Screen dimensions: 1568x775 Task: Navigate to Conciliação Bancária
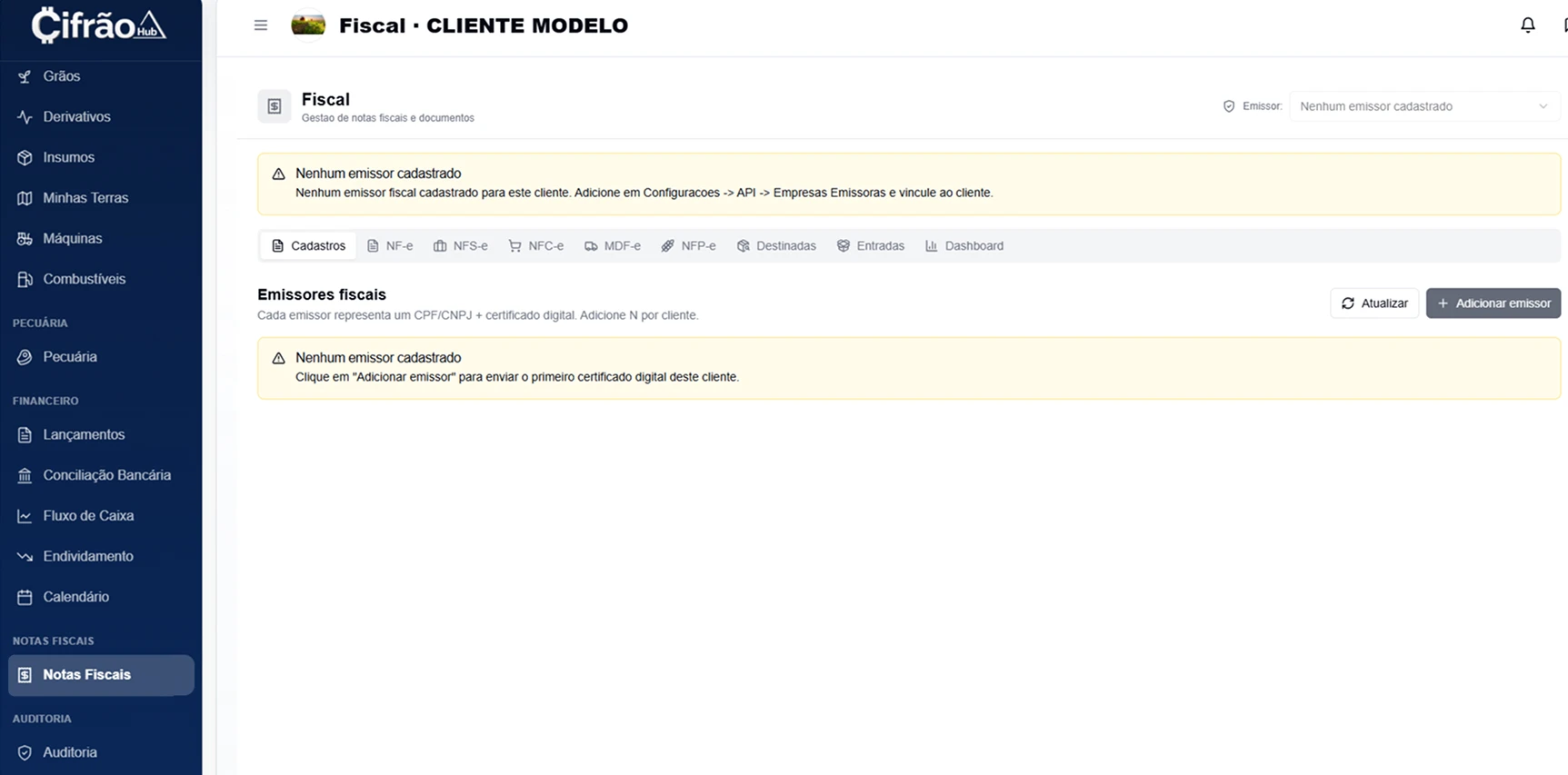coord(101,475)
